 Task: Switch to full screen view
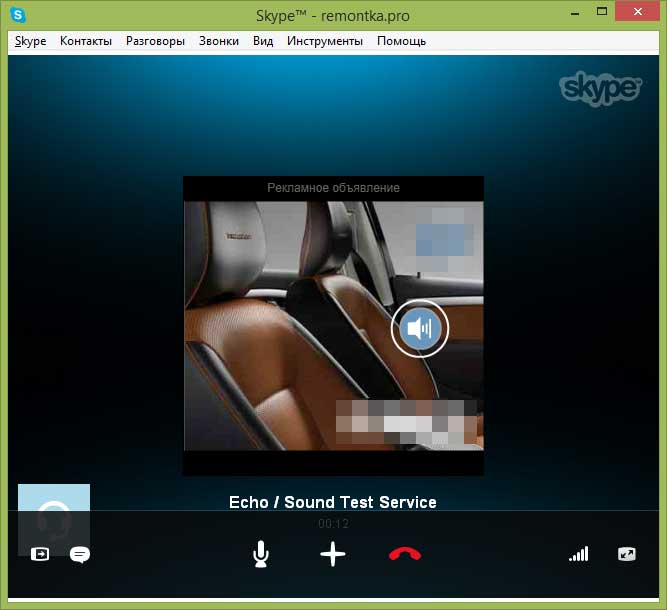627,554
